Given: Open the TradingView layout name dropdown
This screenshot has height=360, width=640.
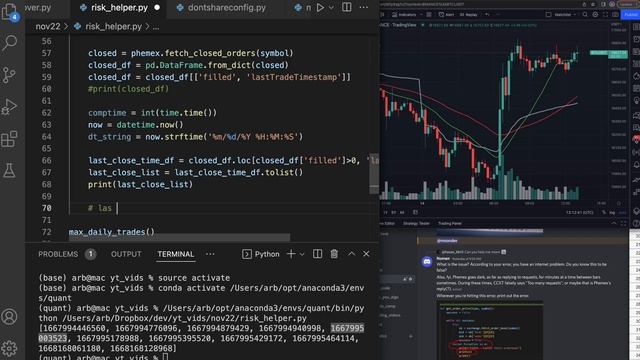Looking at the screenshot, I should tap(565, 15).
